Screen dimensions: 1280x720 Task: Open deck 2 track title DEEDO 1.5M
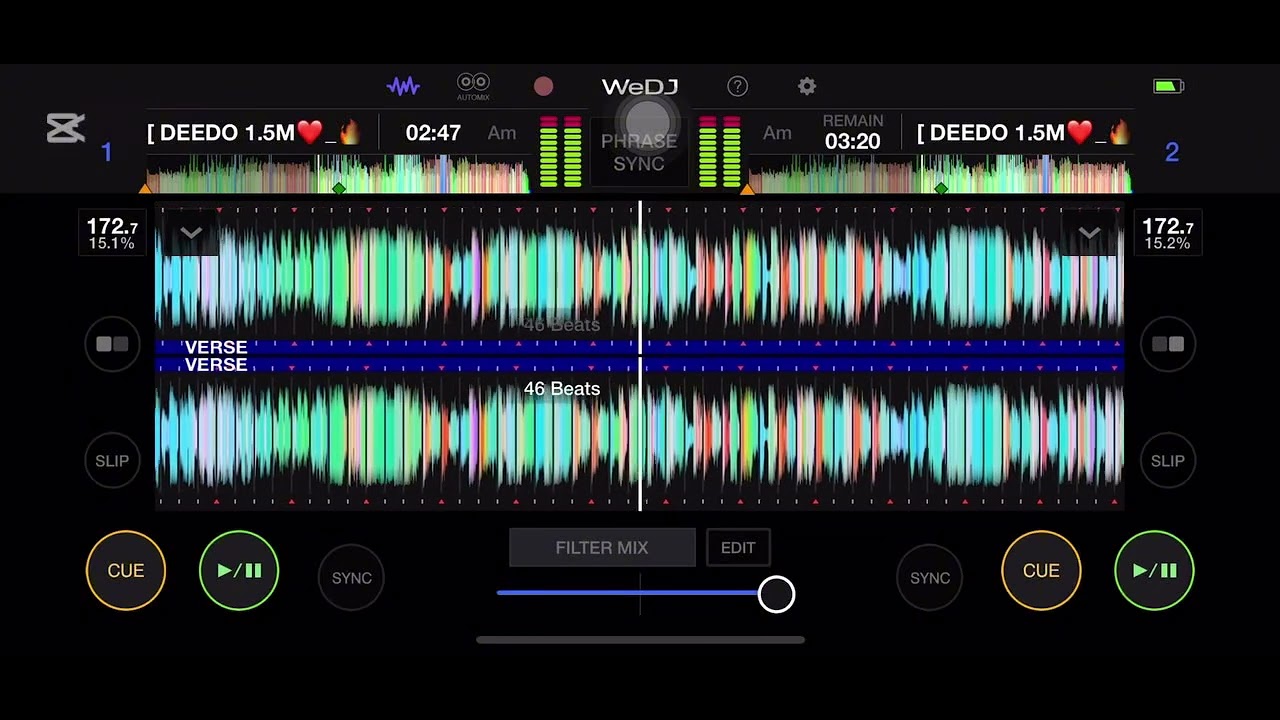click(1023, 133)
